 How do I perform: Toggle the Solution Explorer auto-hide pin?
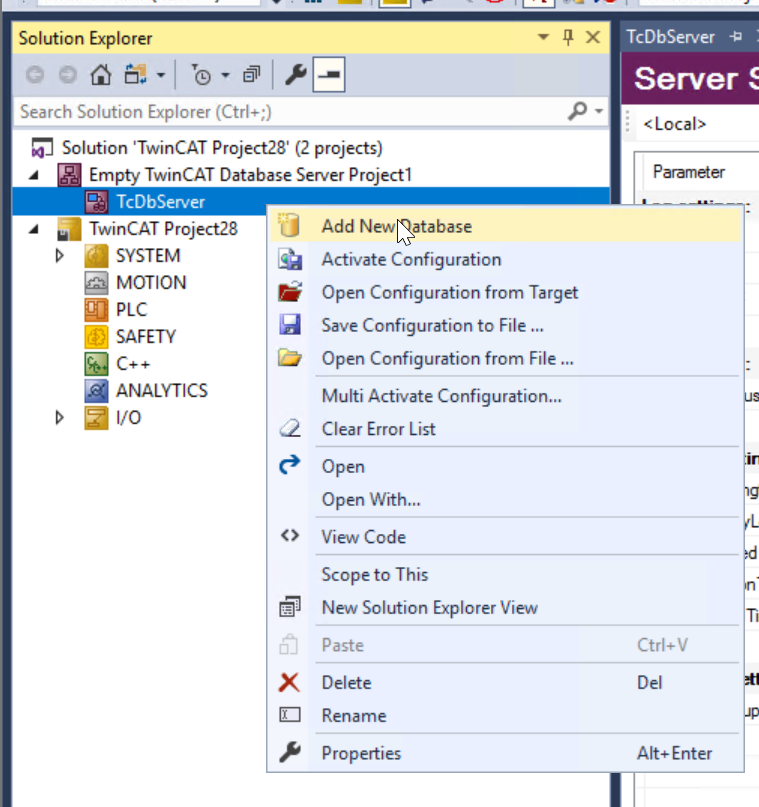point(568,37)
